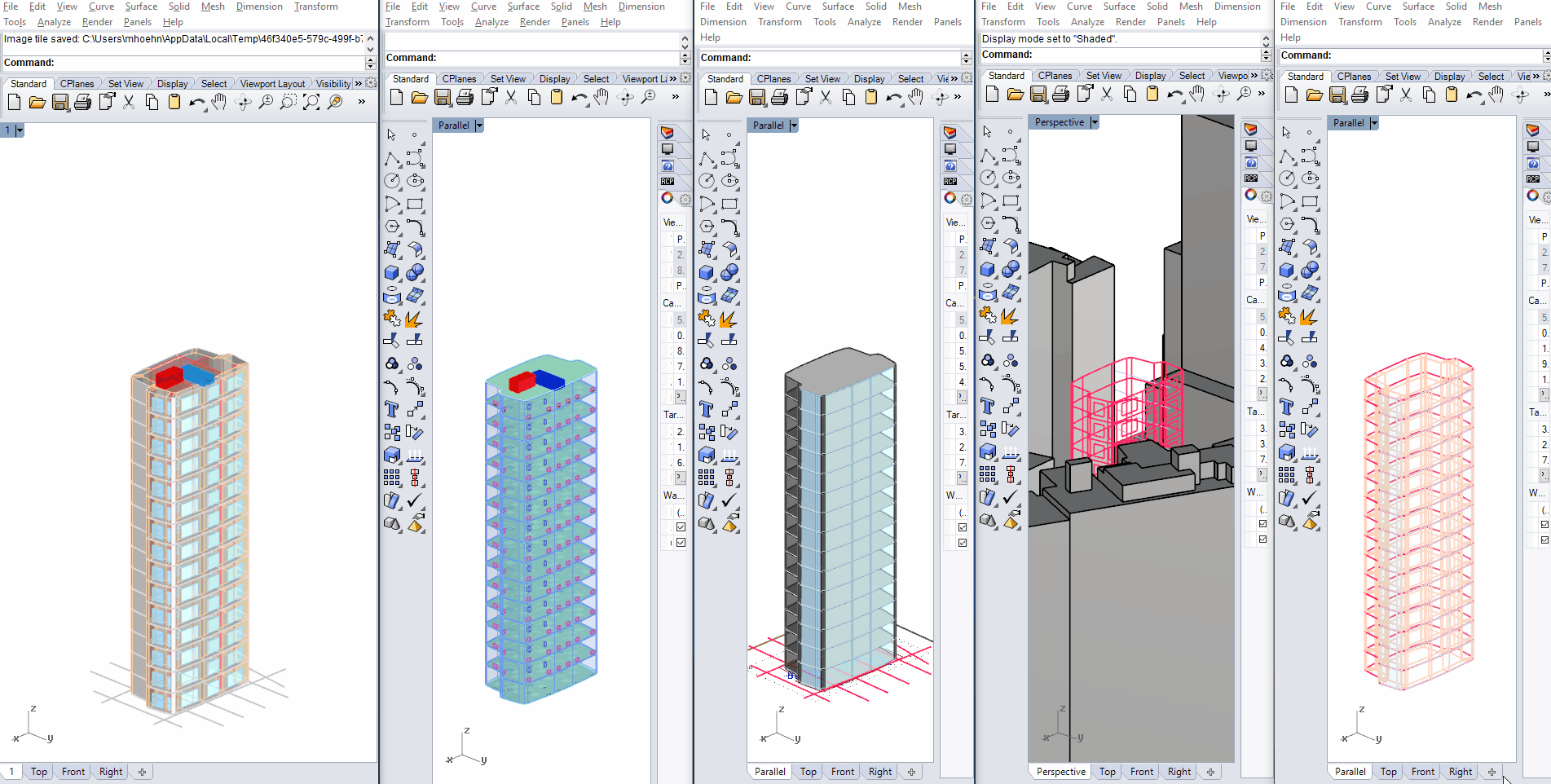
Task: Open Parallel viewport dropdown in second window
Action: [x=479, y=126]
